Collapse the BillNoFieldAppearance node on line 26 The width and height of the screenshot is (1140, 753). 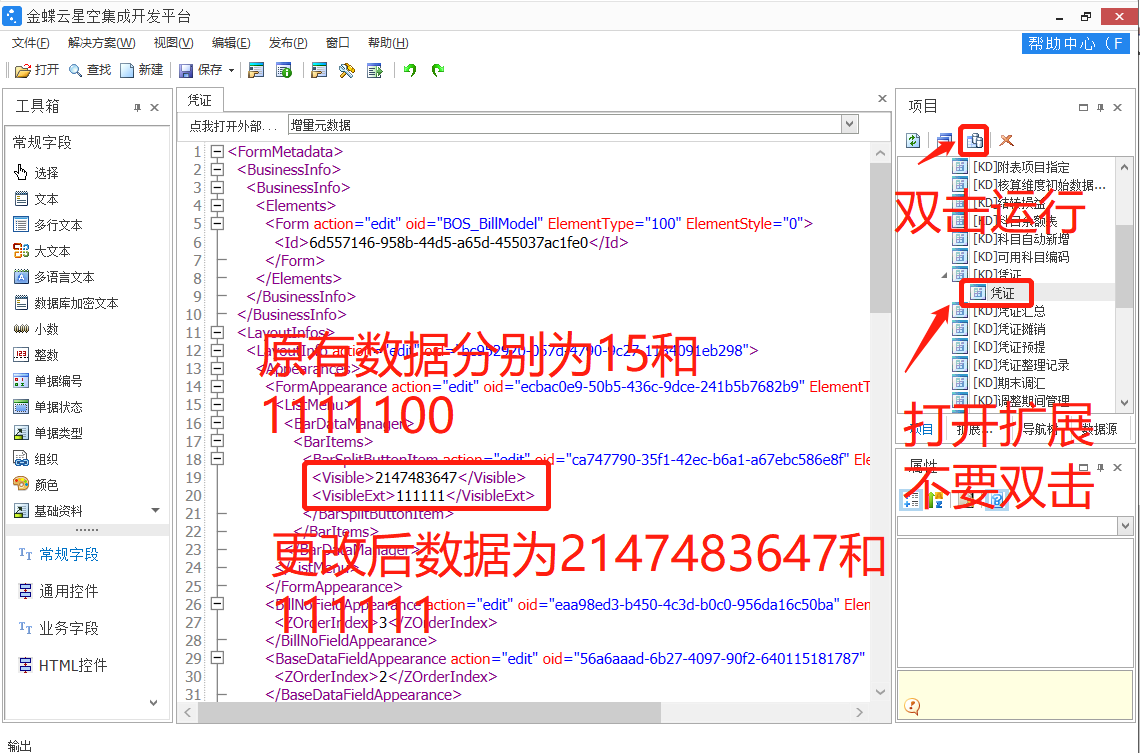click(217, 604)
